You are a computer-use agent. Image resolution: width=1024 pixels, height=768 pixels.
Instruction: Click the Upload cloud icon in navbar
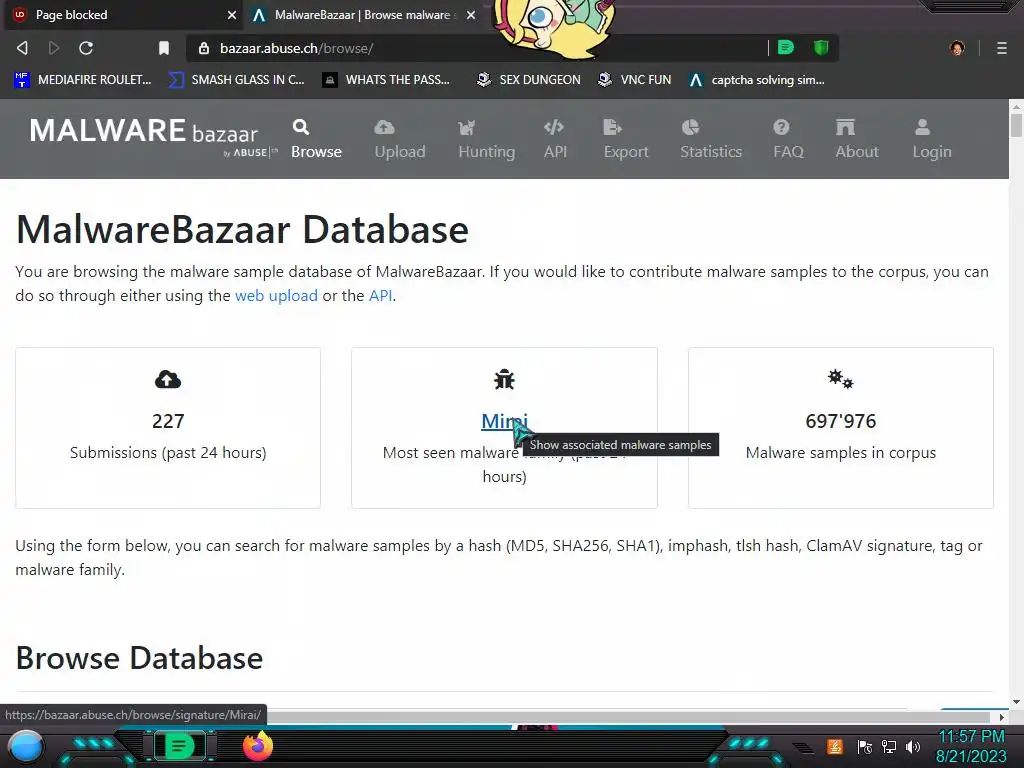pos(384,127)
